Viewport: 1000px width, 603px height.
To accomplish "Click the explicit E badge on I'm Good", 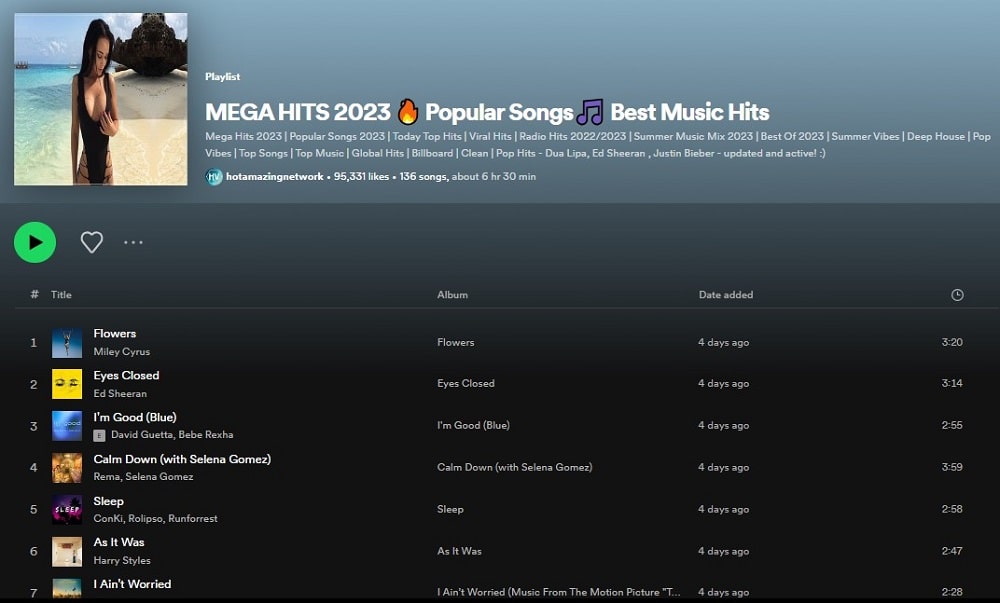I will tap(99, 435).
